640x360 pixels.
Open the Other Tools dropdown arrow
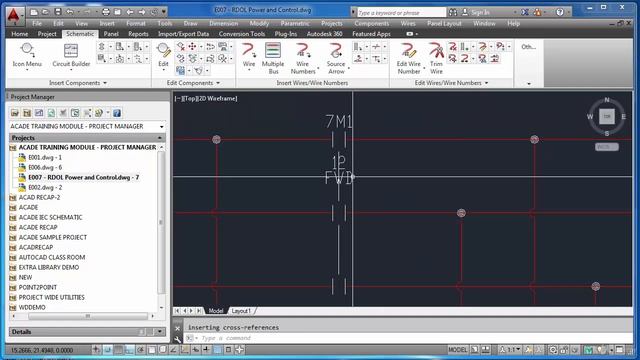[x=529, y=84]
